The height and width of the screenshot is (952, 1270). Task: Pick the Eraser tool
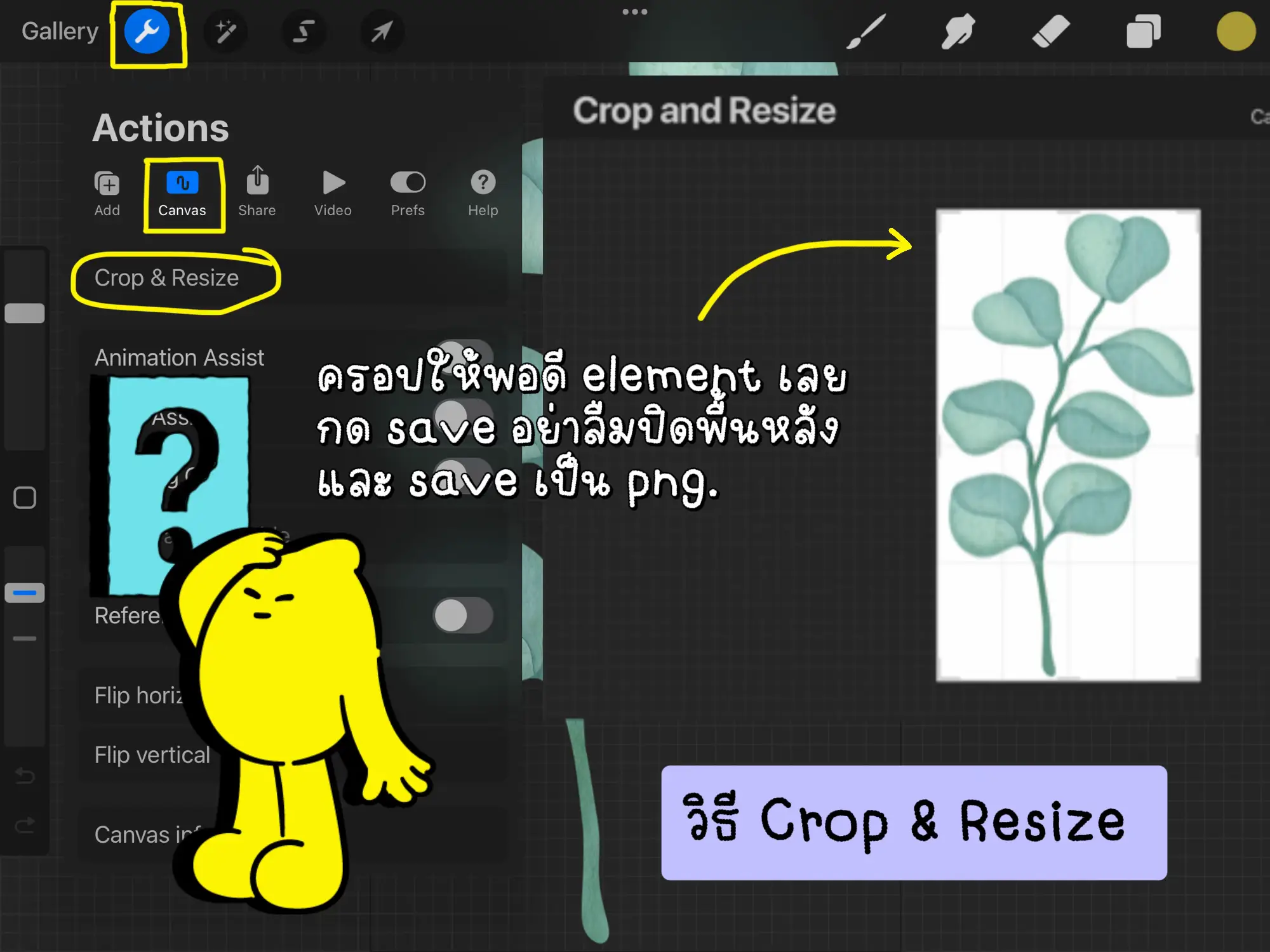1050,32
